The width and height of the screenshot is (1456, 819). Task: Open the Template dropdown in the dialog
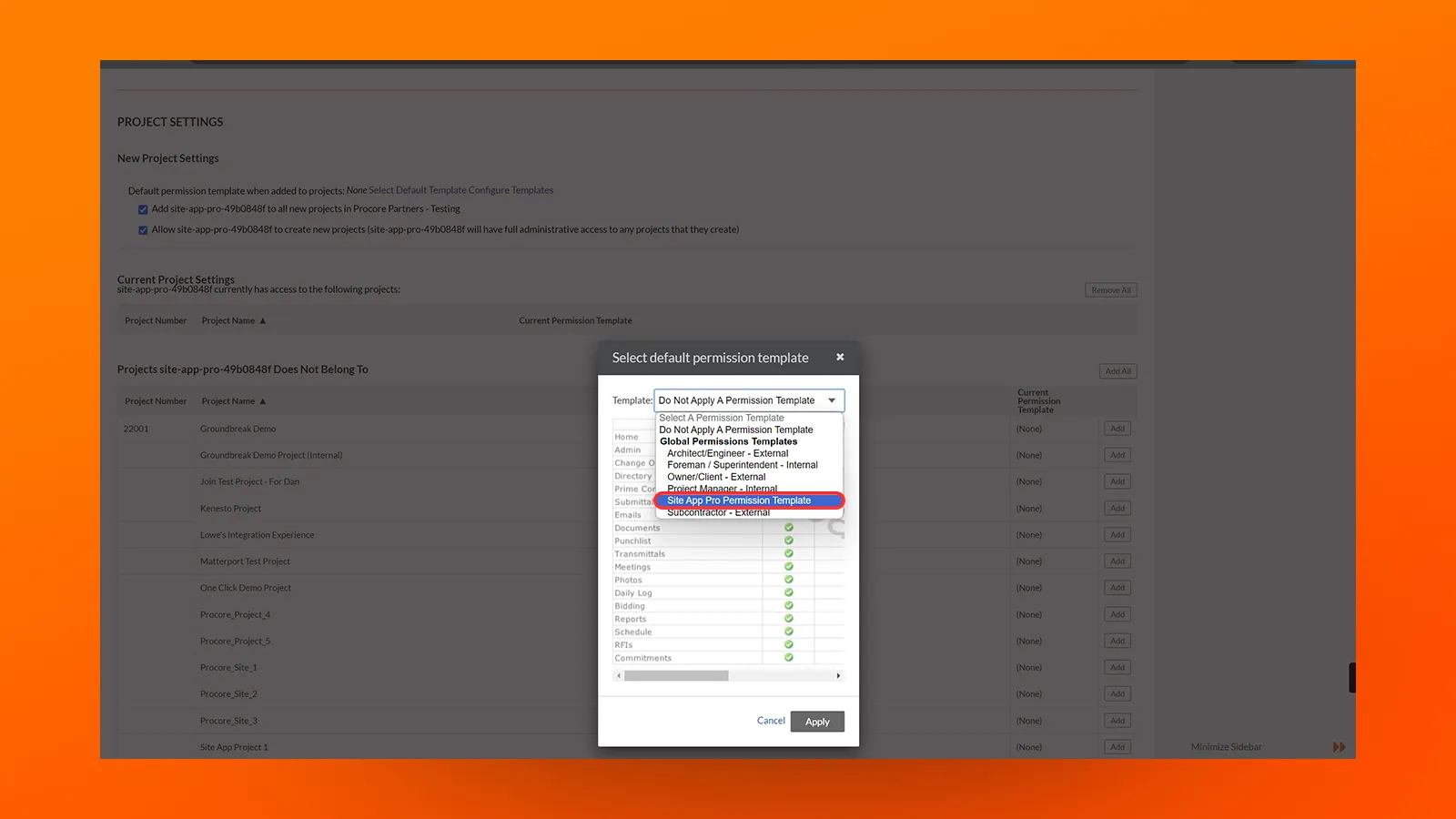tap(831, 399)
